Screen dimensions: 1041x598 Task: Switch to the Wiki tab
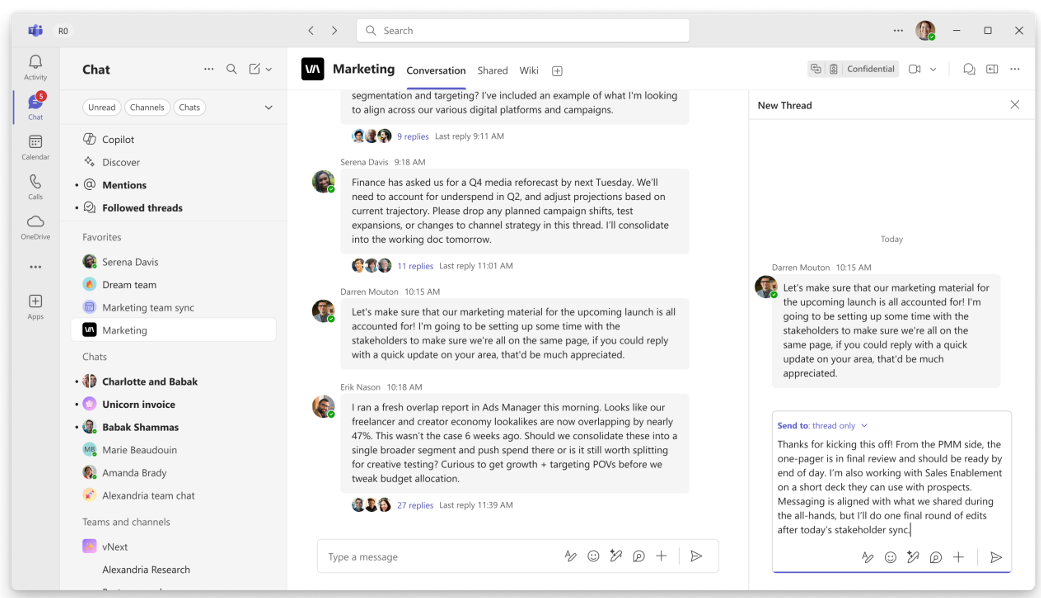point(528,71)
